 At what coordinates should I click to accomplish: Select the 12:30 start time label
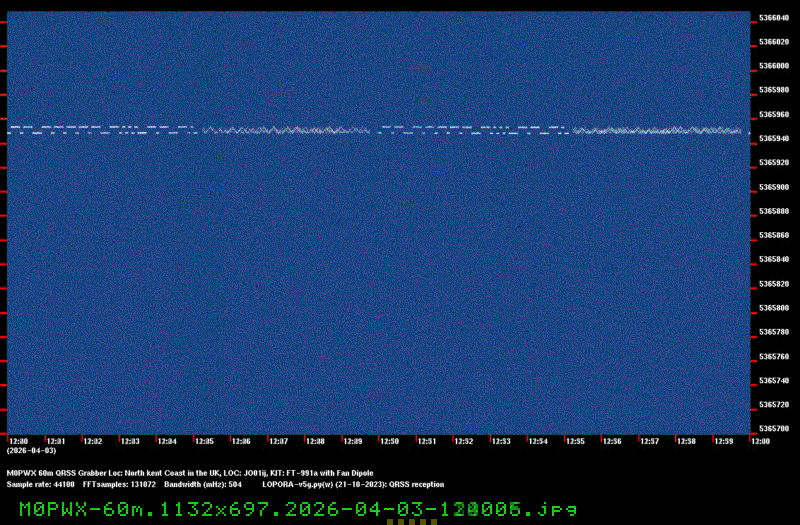click(x=18, y=440)
